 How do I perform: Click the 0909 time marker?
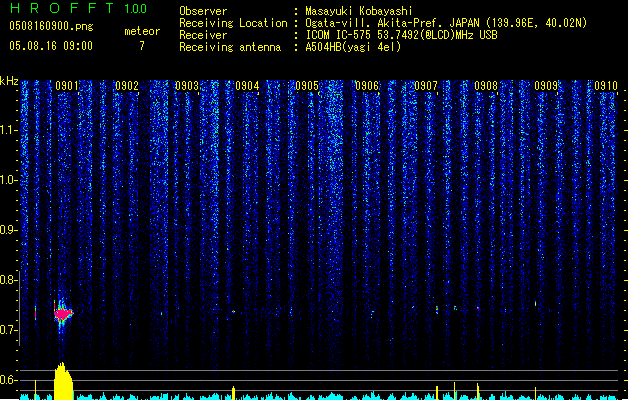546,86
